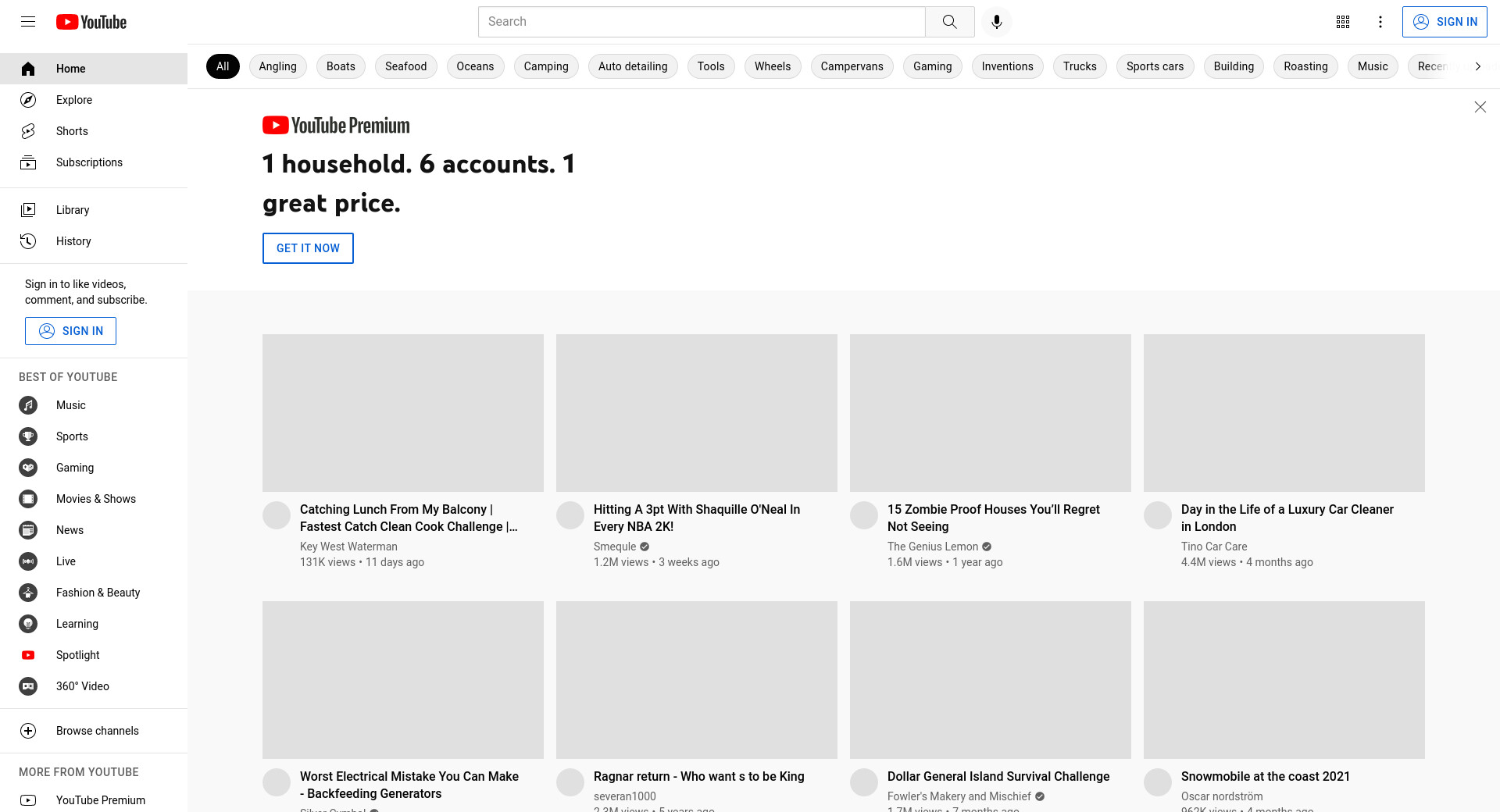Select the Gaming filter chip
1500x812 pixels.
pos(933,66)
